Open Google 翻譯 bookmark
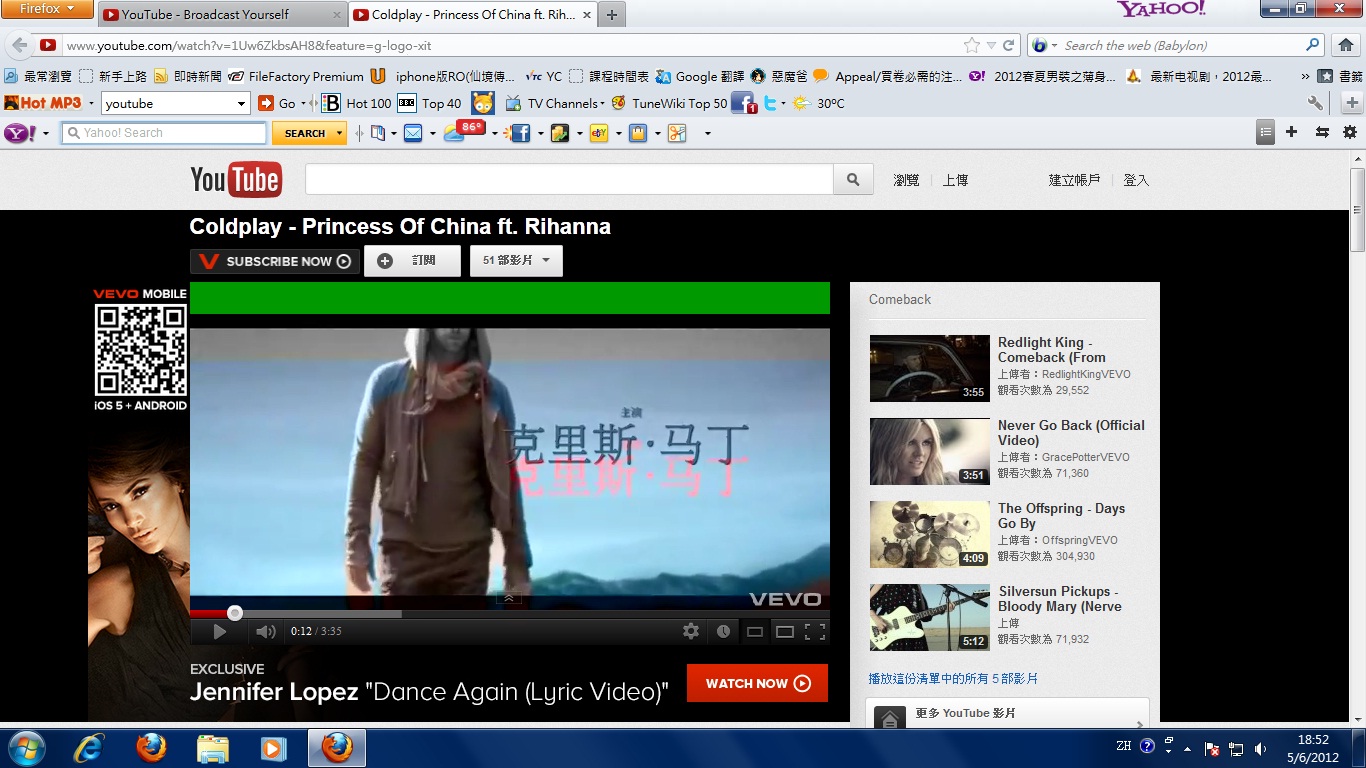 coord(701,76)
